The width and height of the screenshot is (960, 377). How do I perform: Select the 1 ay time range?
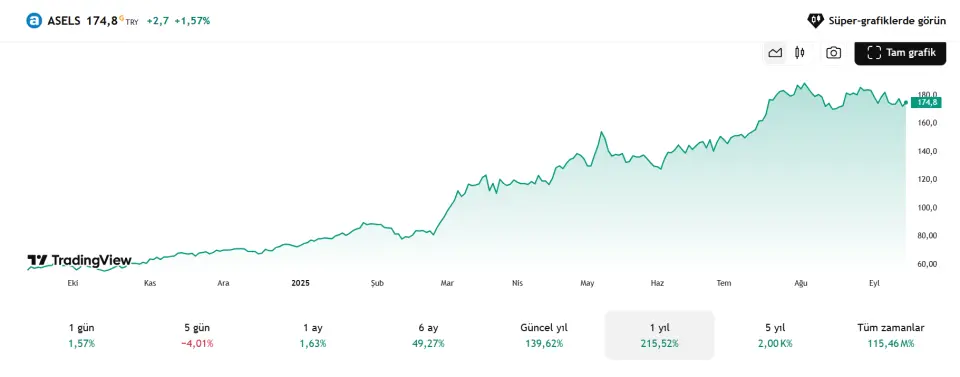(x=312, y=335)
